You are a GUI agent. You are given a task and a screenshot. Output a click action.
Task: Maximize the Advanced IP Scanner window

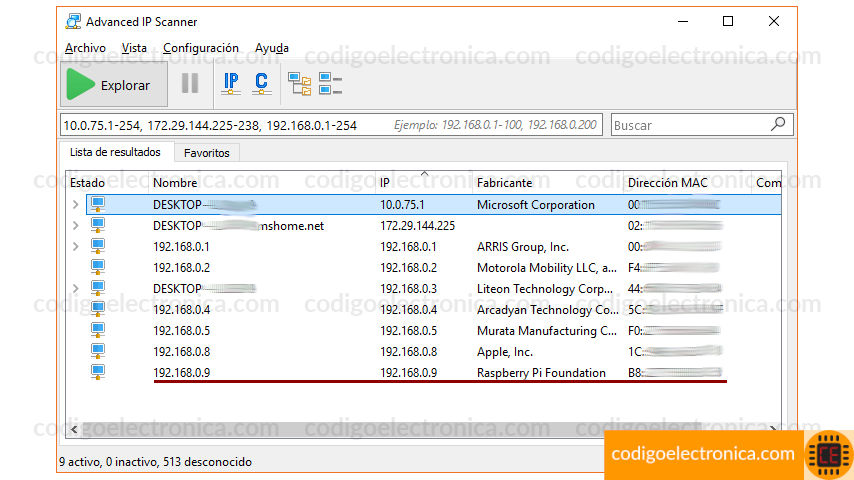[x=728, y=21]
